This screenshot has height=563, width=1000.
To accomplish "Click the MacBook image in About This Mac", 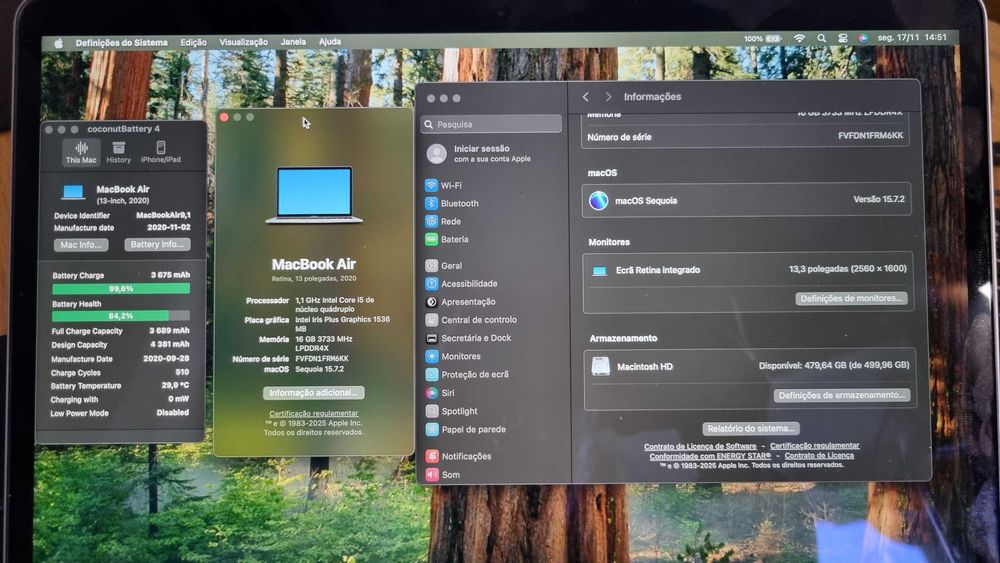I will click(314, 195).
